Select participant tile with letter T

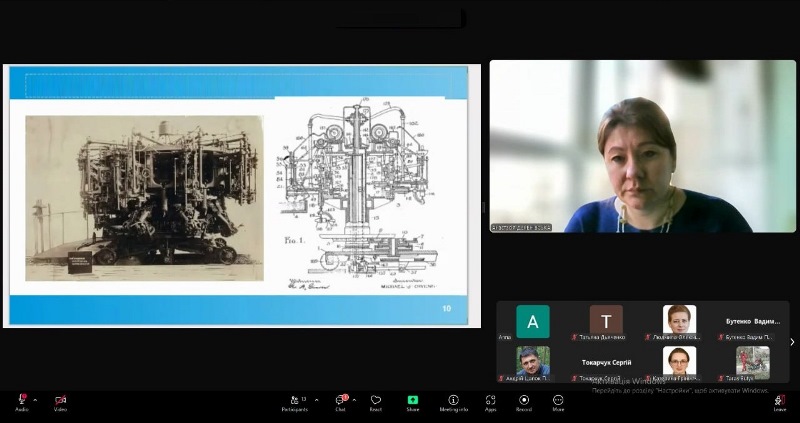point(606,322)
